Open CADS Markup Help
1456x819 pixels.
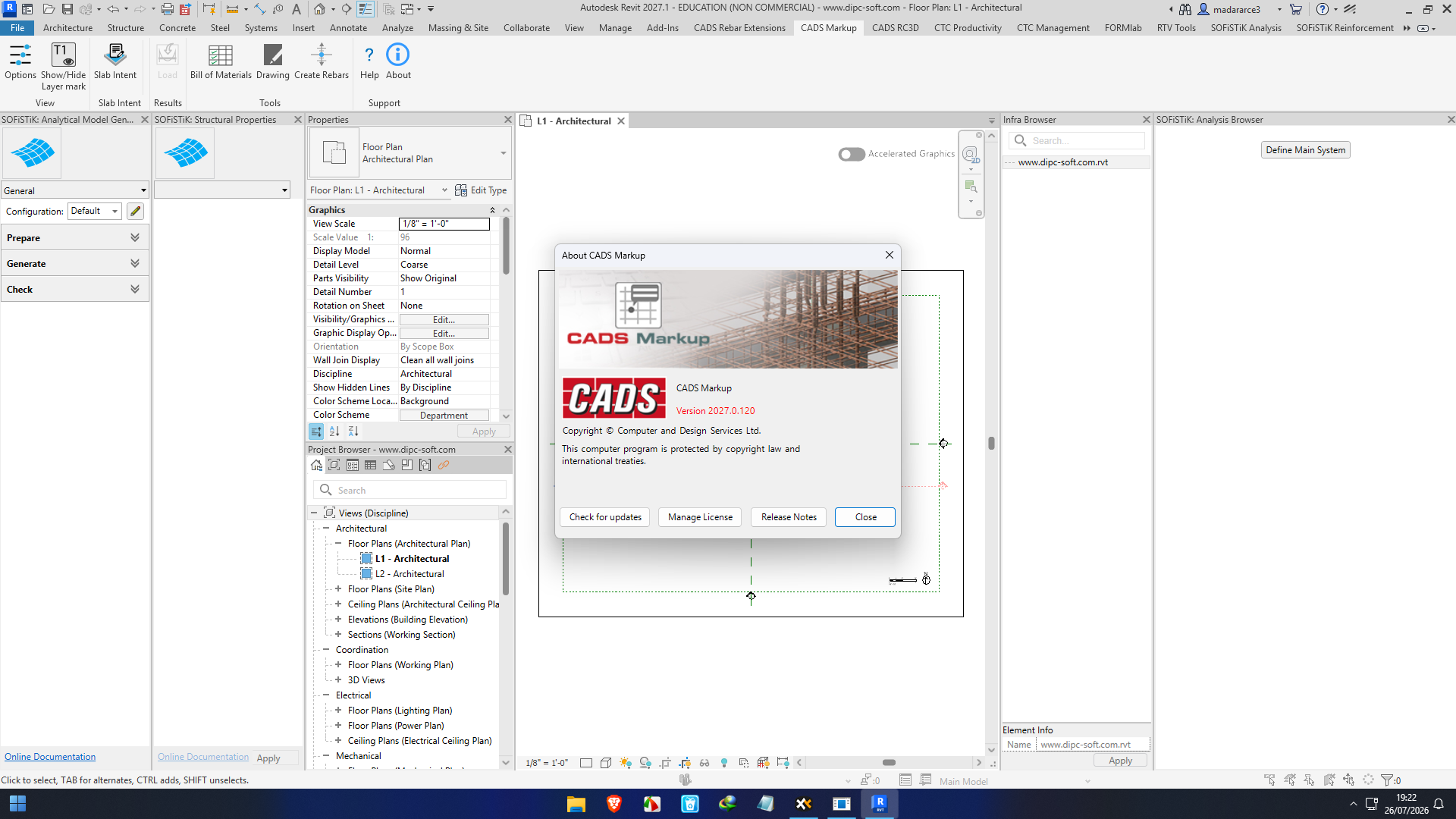(x=369, y=61)
